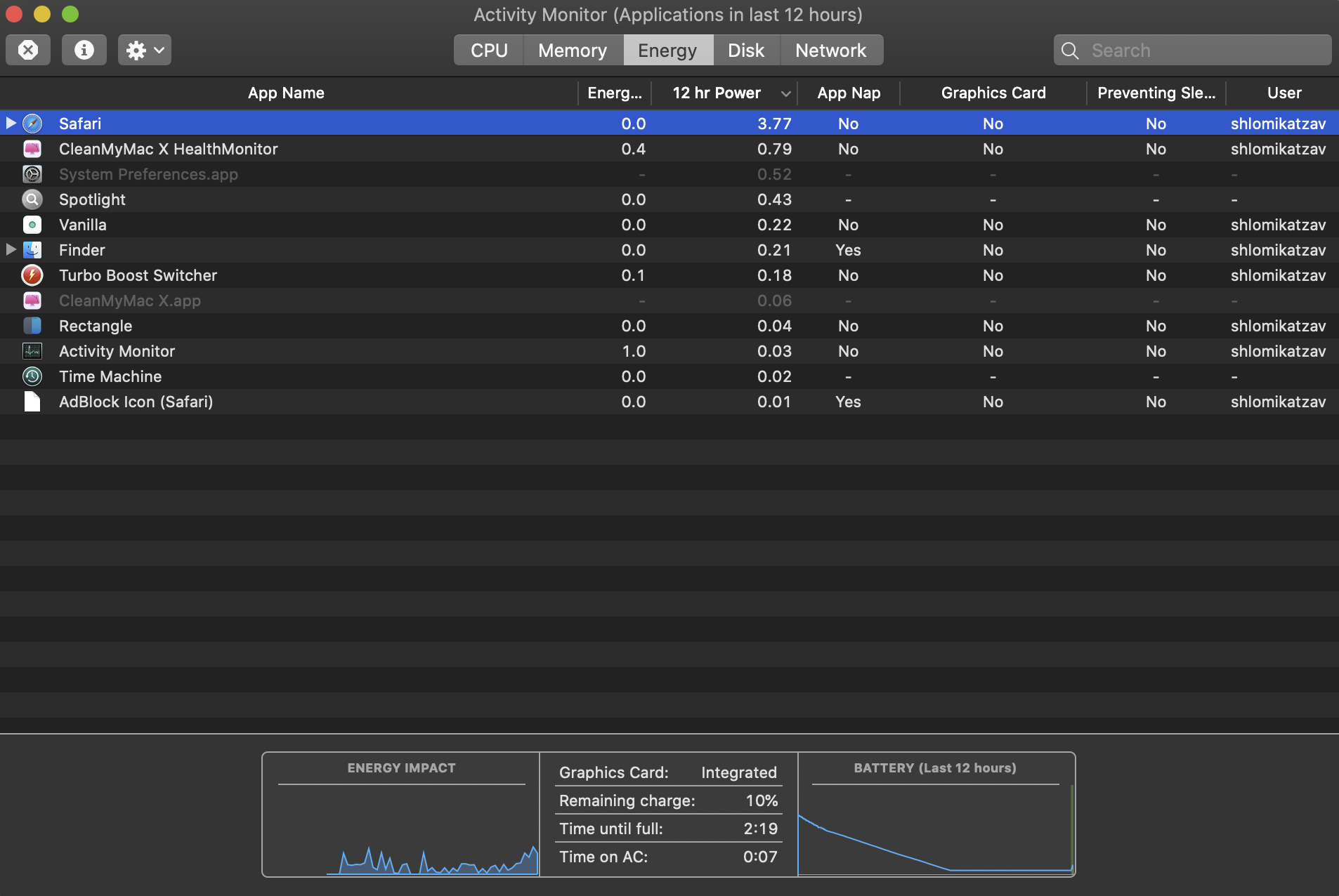The width and height of the screenshot is (1339, 896).
Task: Switch to the CPU tab
Action: point(489,51)
